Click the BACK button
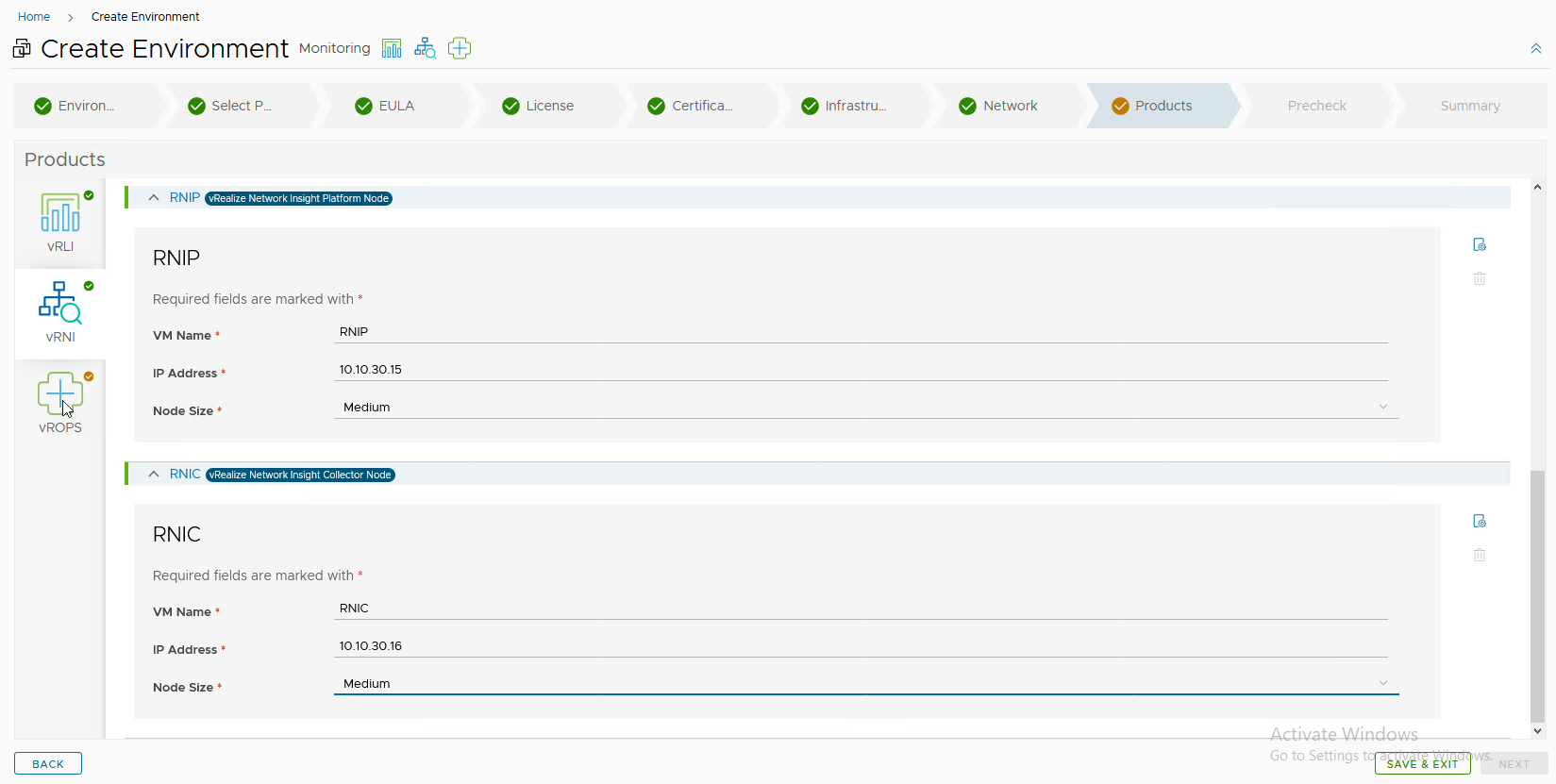 tap(48, 764)
